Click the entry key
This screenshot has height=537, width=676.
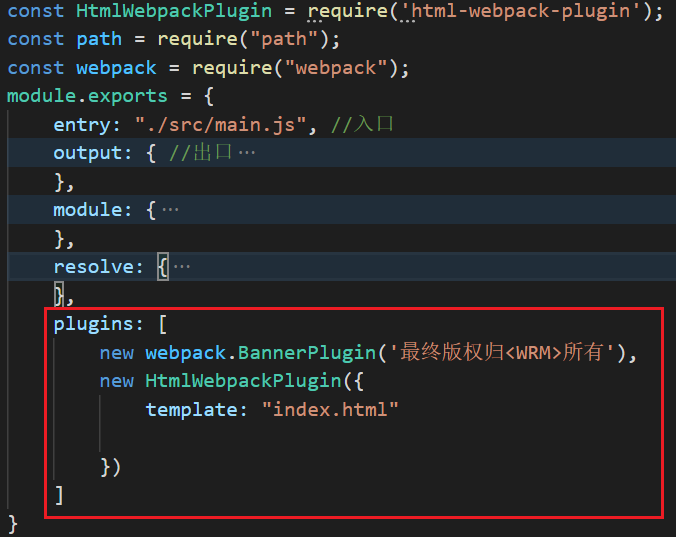pyautogui.click(x=81, y=125)
